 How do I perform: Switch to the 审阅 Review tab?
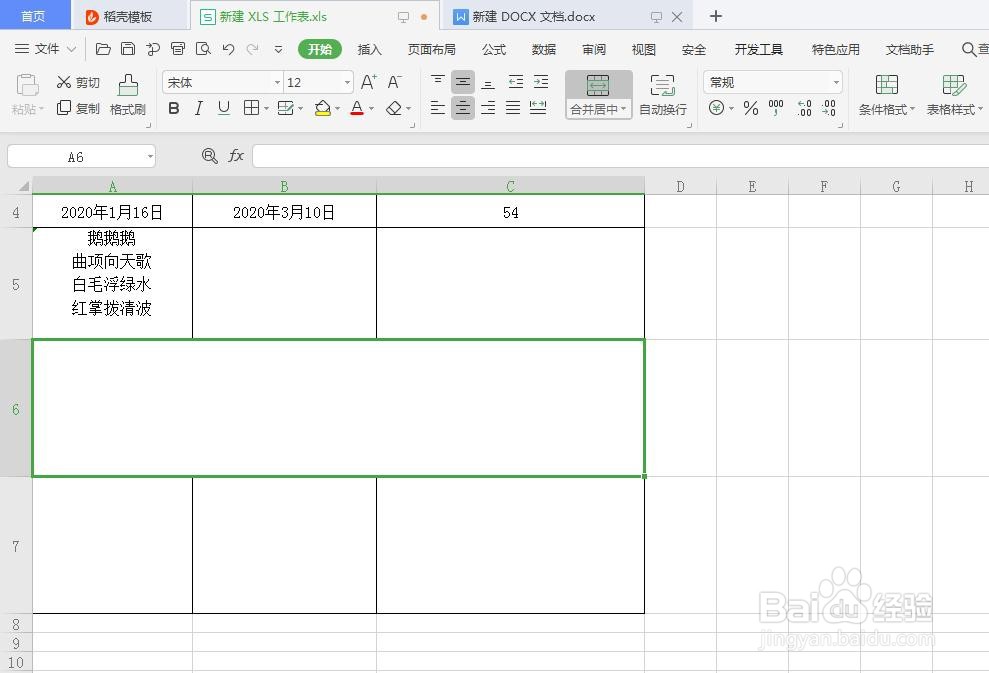pyautogui.click(x=594, y=49)
